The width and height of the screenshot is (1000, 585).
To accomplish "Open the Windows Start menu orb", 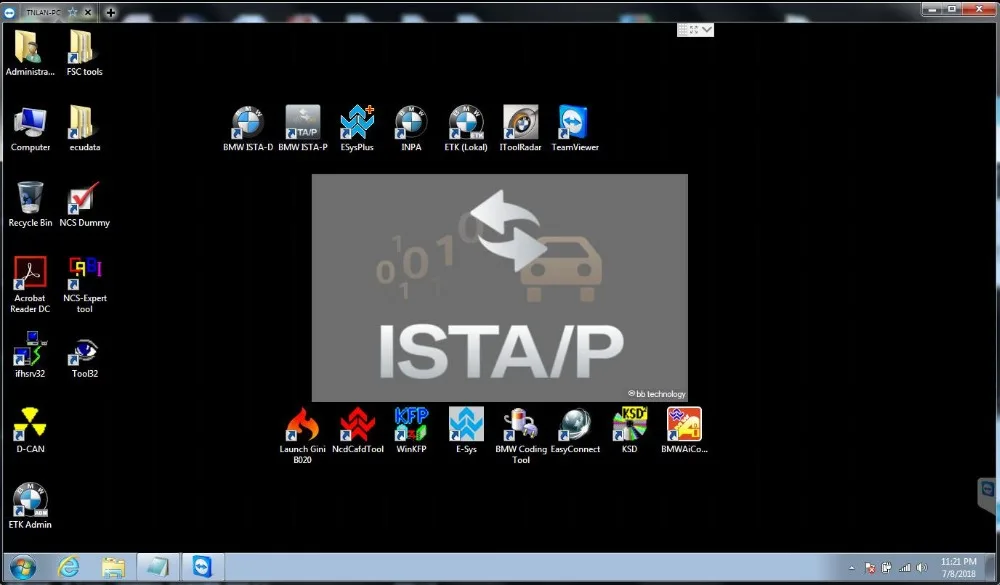I will (23, 567).
